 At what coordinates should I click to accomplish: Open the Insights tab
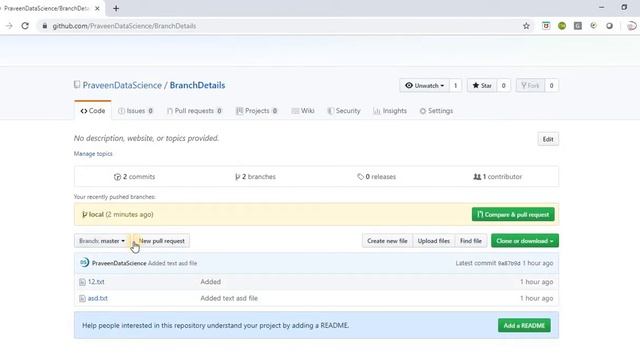390,111
